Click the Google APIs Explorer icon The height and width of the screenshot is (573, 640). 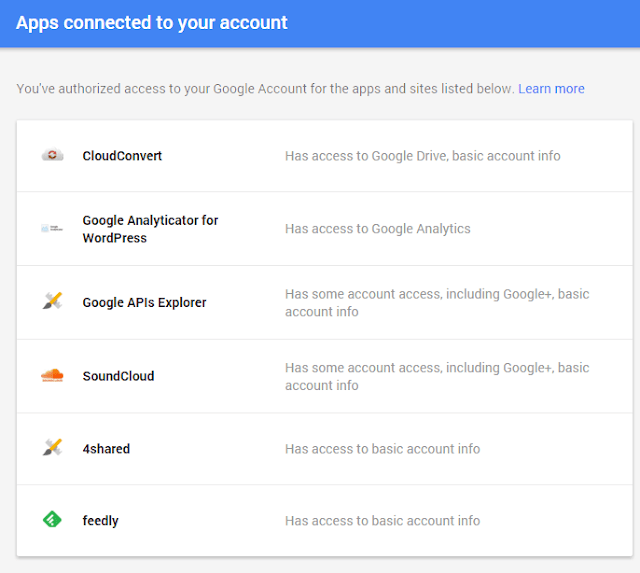coord(52,302)
